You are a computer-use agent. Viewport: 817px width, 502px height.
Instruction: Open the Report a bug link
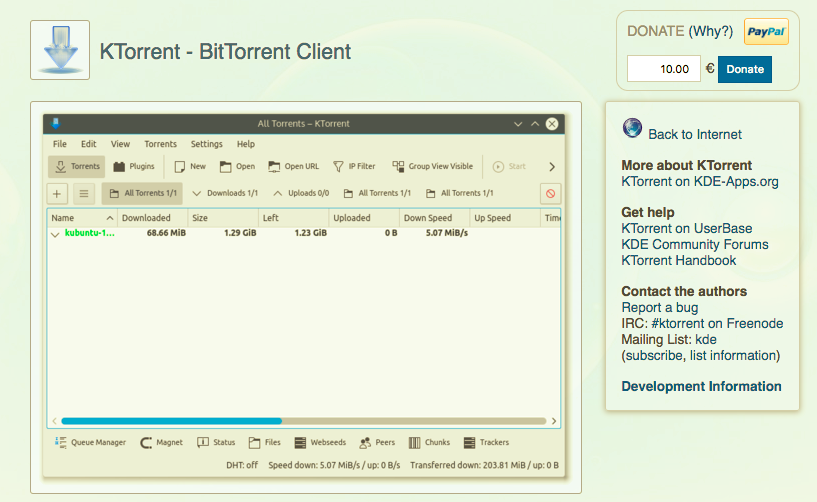pyautogui.click(x=659, y=308)
